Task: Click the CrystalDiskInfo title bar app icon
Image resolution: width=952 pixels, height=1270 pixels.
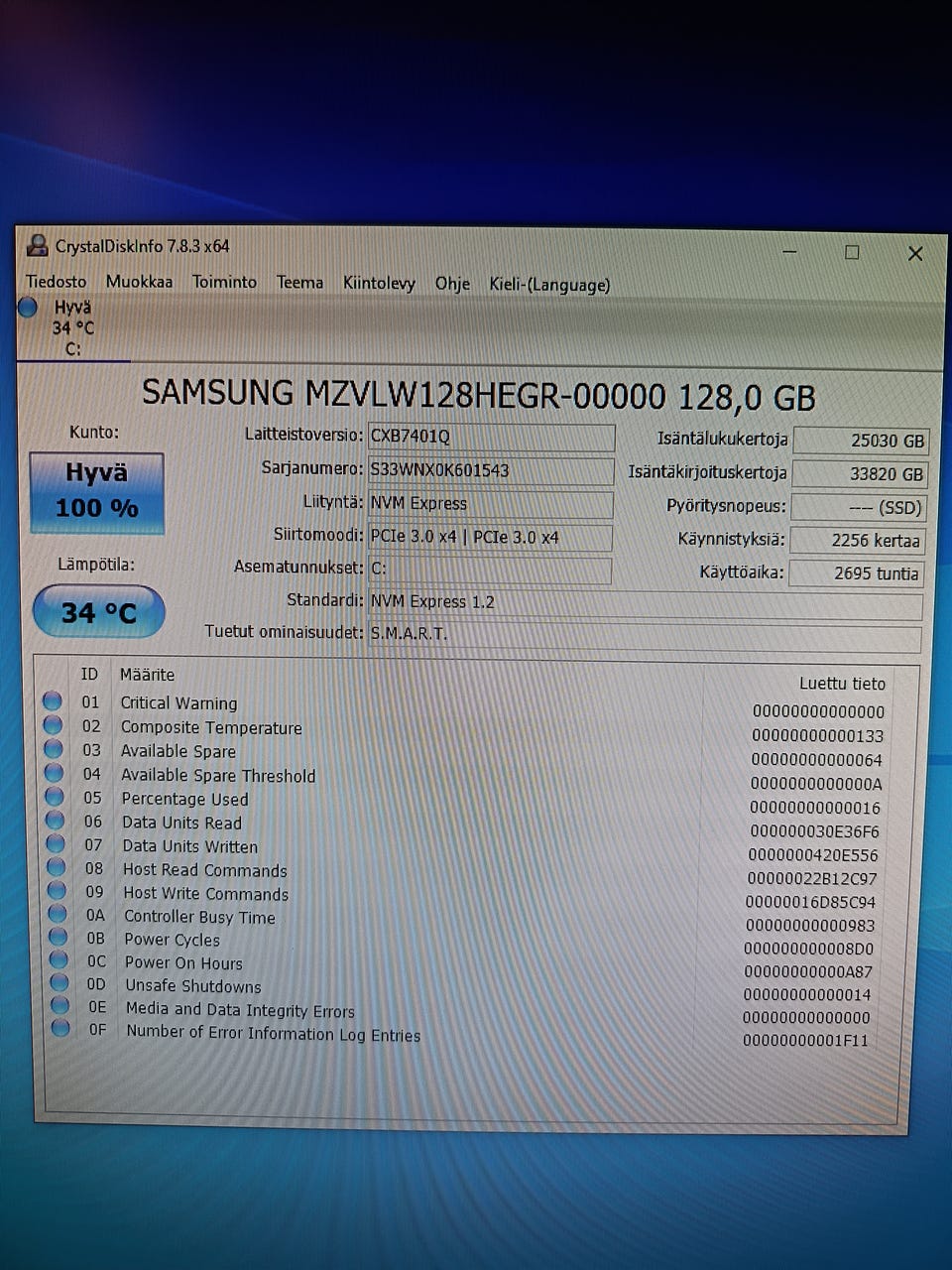Action: coord(38,245)
